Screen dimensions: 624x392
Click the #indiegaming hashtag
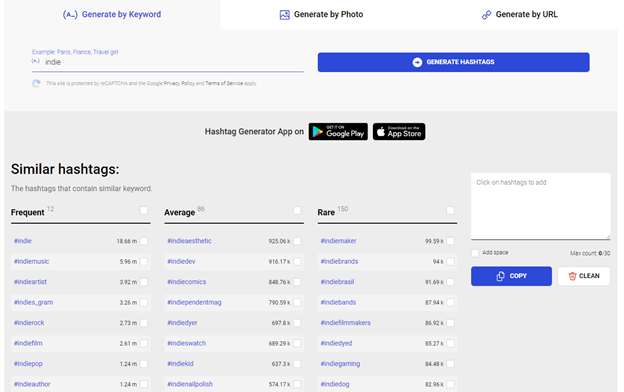340,364
